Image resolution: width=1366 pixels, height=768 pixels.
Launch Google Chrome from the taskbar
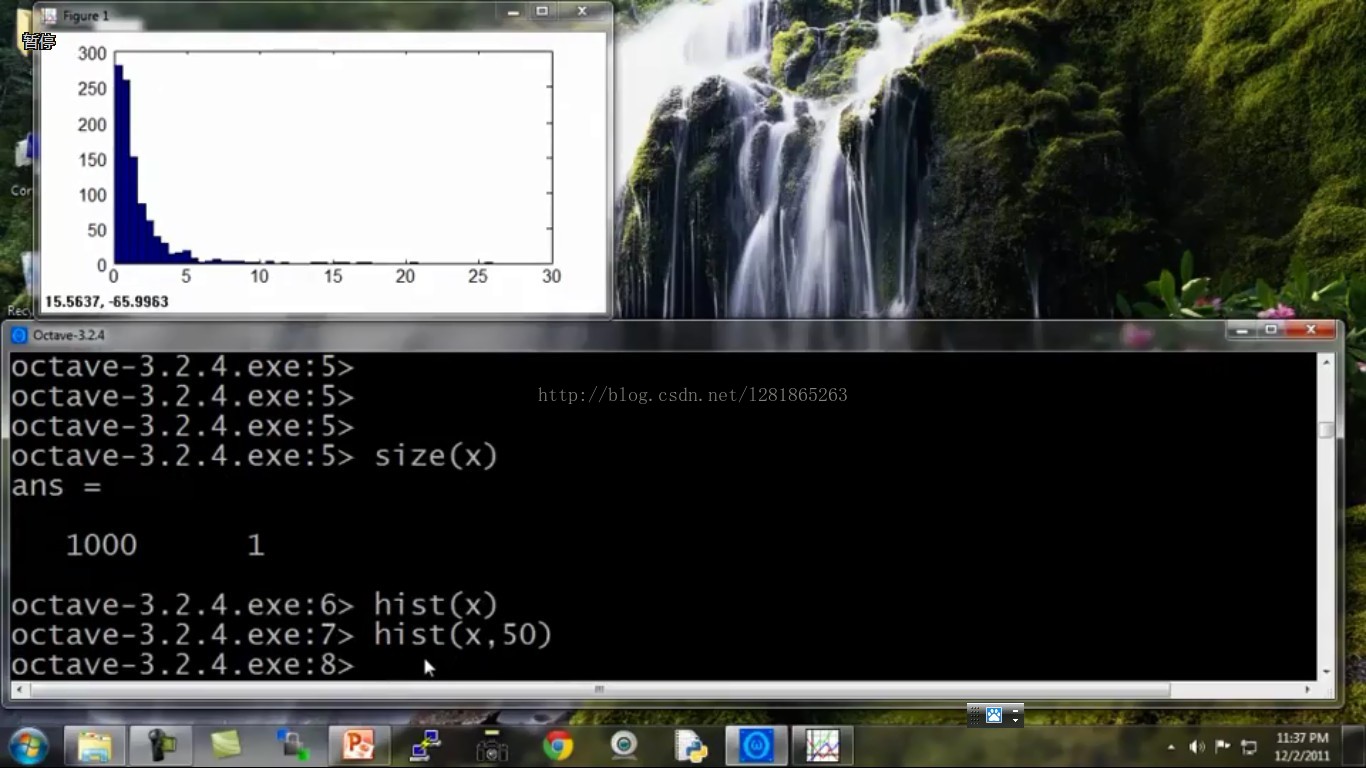coord(558,746)
